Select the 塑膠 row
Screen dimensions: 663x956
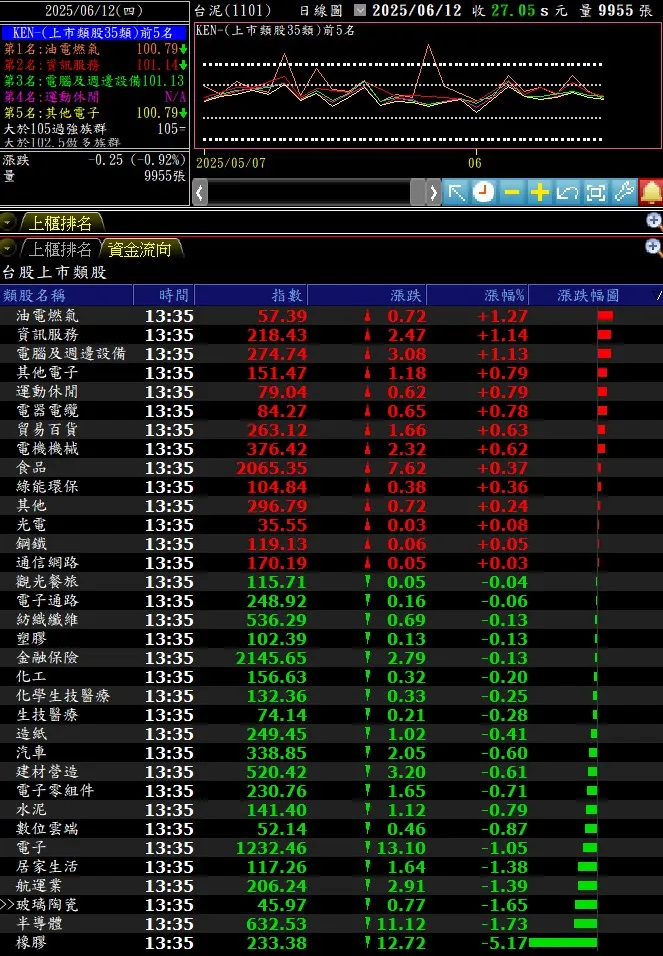coord(331,638)
